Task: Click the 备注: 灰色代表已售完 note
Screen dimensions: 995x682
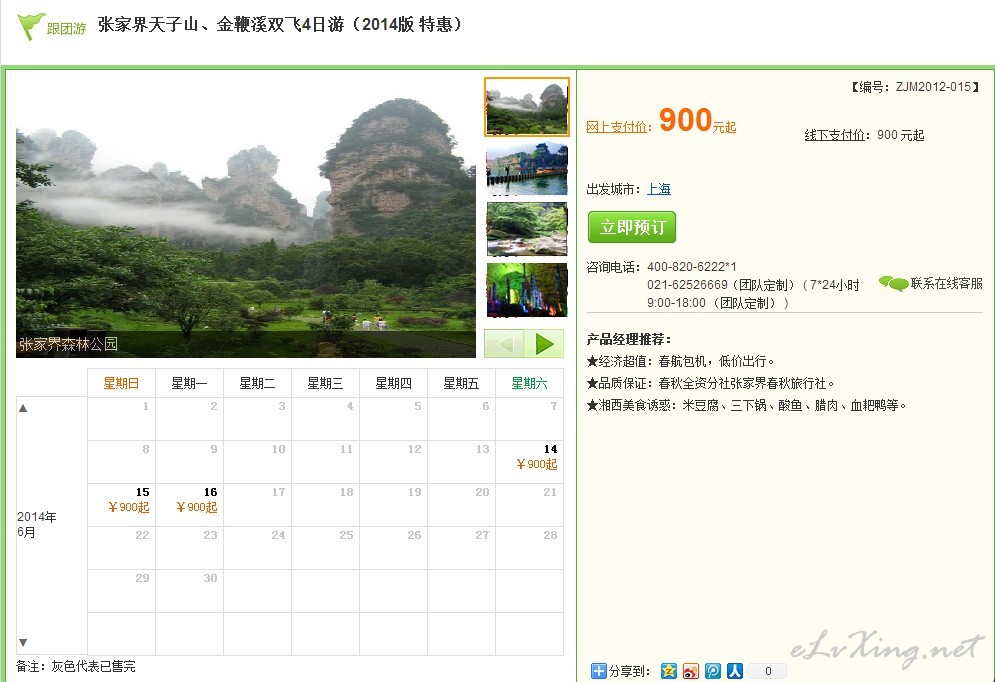Action: 76,666
